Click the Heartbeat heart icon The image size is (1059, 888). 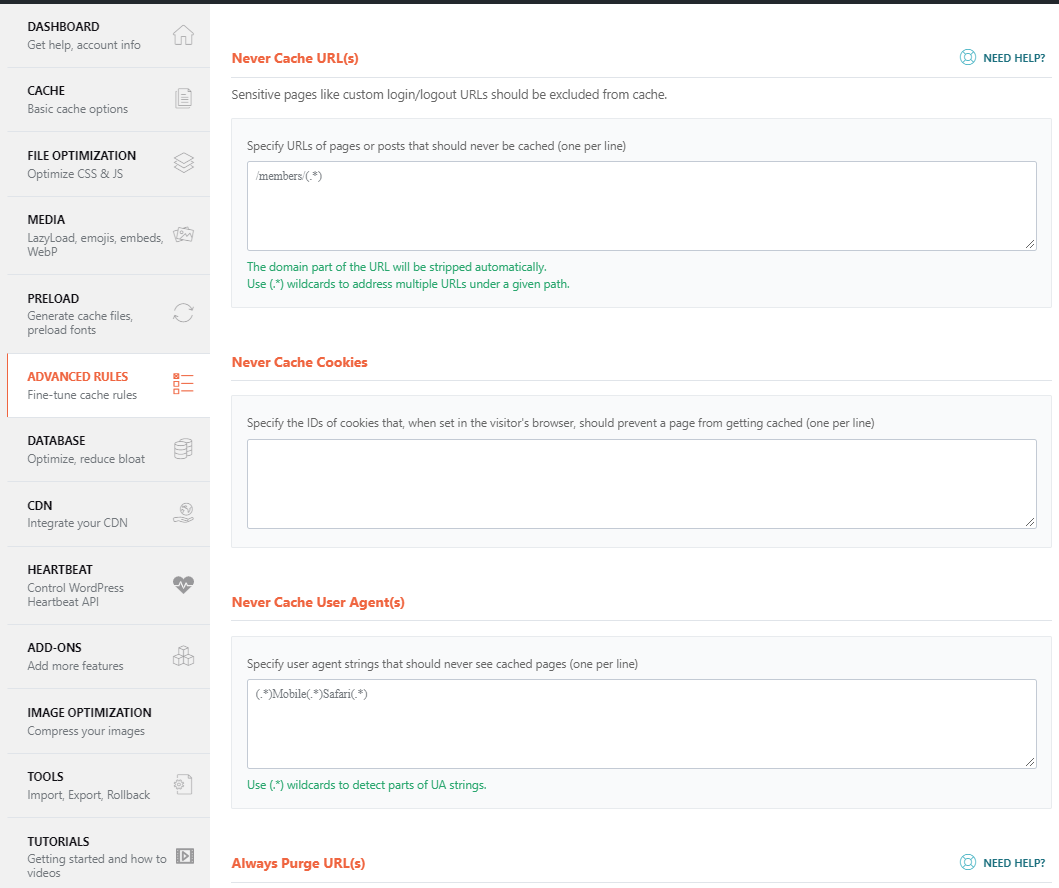(183, 585)
